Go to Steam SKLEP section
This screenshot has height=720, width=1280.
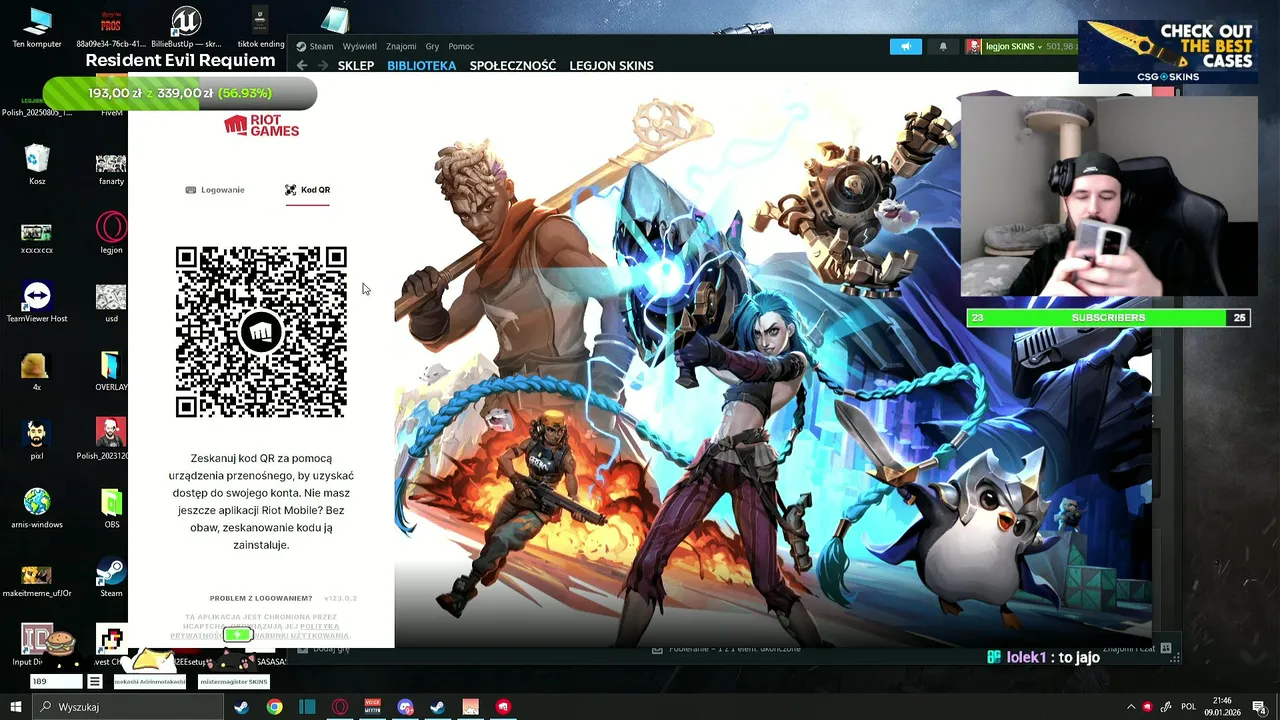click(356, 66)
